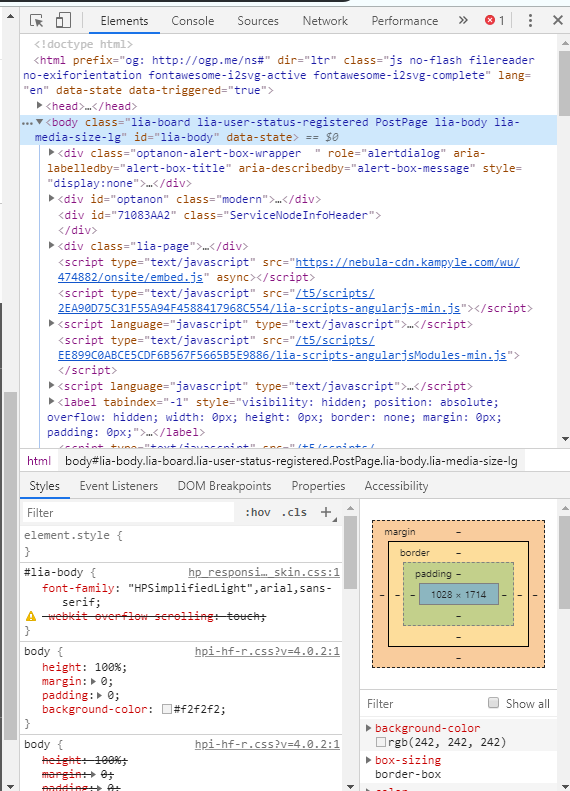This screenshot has height=791, width=570.
Task: Click the warning icon beside webkit-overflow-scrolling
Action: tap(31, 616)
